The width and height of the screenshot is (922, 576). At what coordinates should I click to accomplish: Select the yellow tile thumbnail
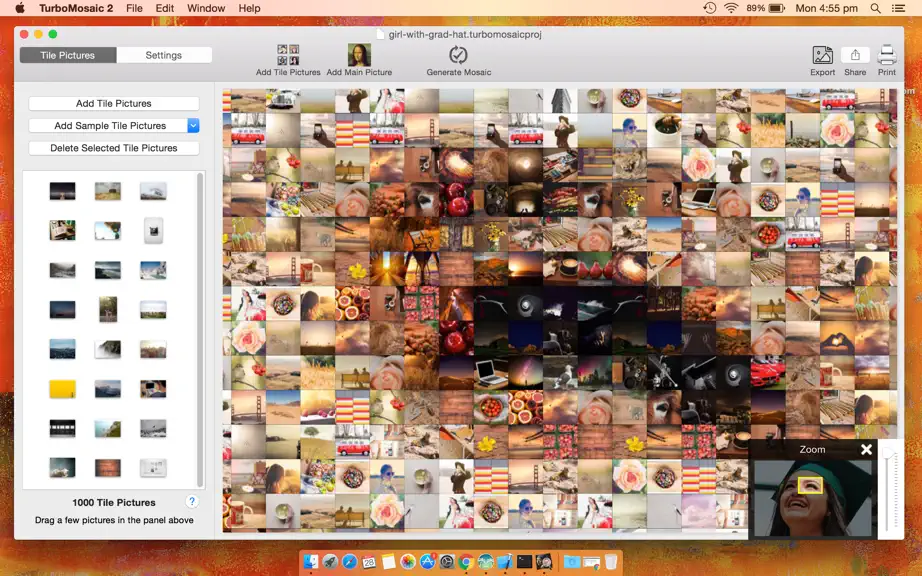[x=62, y=389]
